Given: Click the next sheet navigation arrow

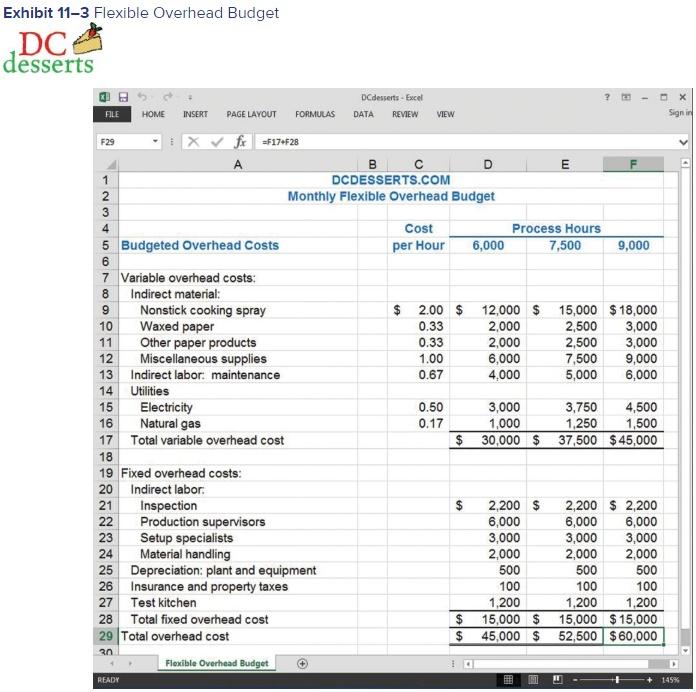Looking at the screenshot, I should tap(130, 664).
